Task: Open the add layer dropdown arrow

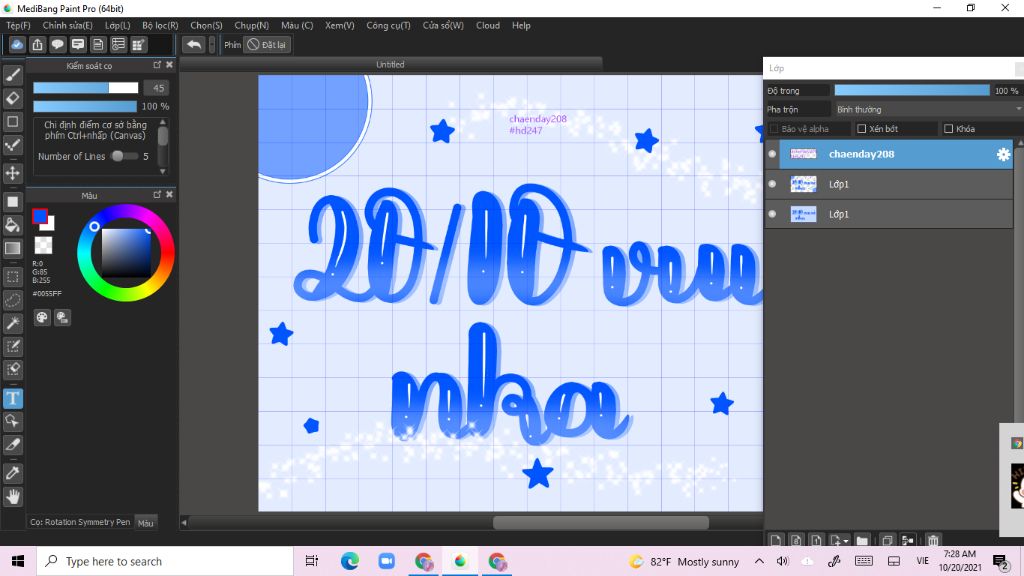Action: (846, 541)
